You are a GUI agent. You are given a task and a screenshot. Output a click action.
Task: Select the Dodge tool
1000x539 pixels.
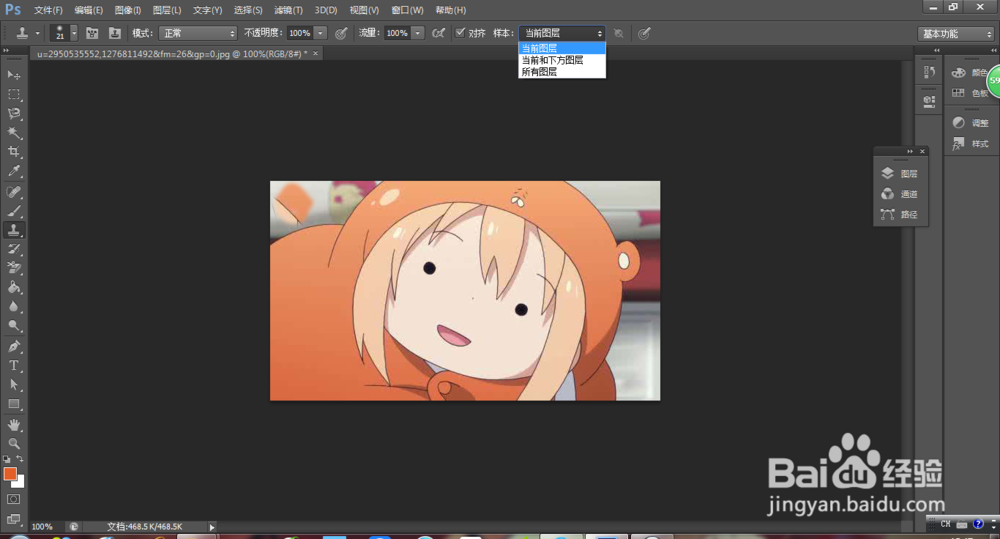coord(13,325)
